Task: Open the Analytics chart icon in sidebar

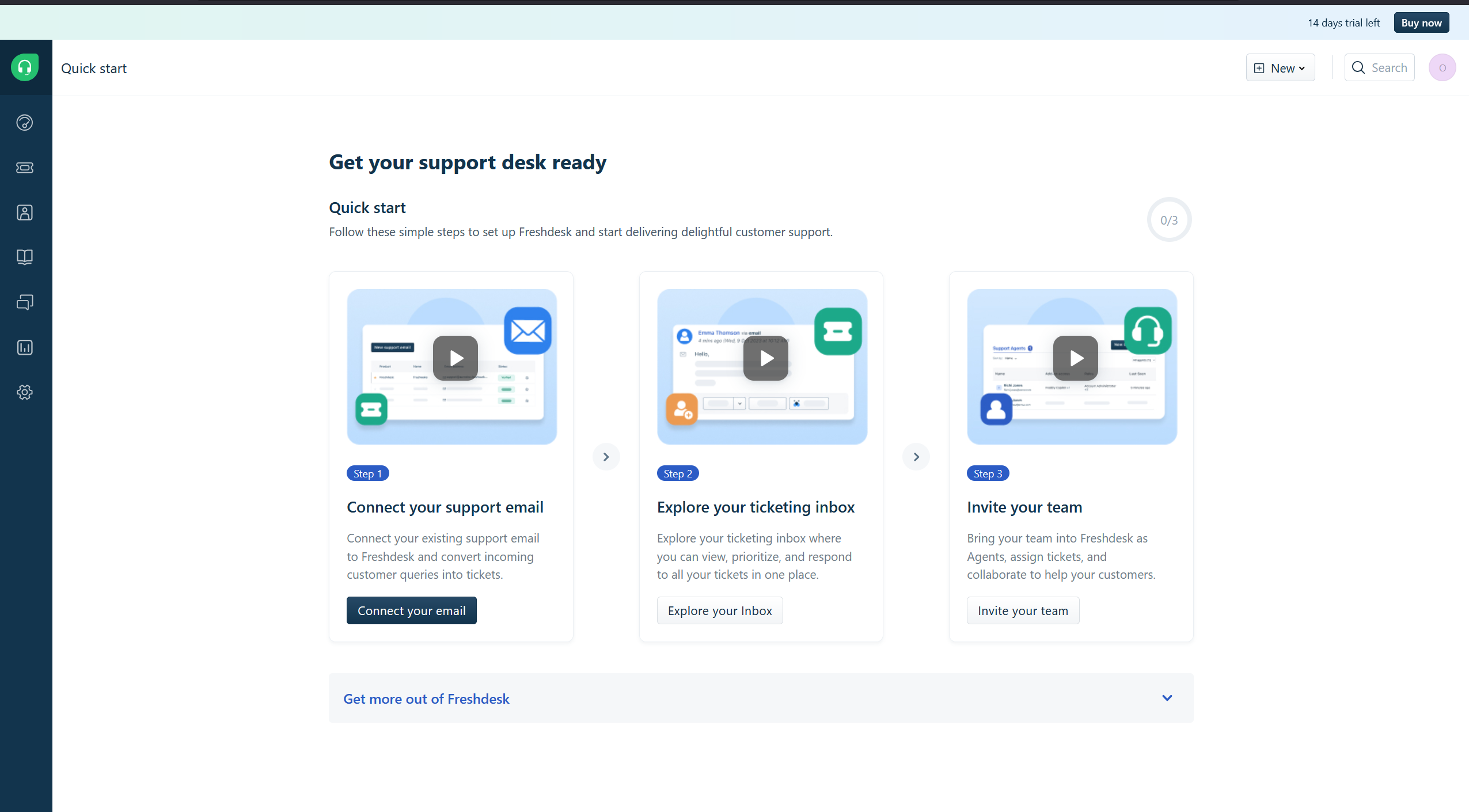Action: tap(25, 347)
